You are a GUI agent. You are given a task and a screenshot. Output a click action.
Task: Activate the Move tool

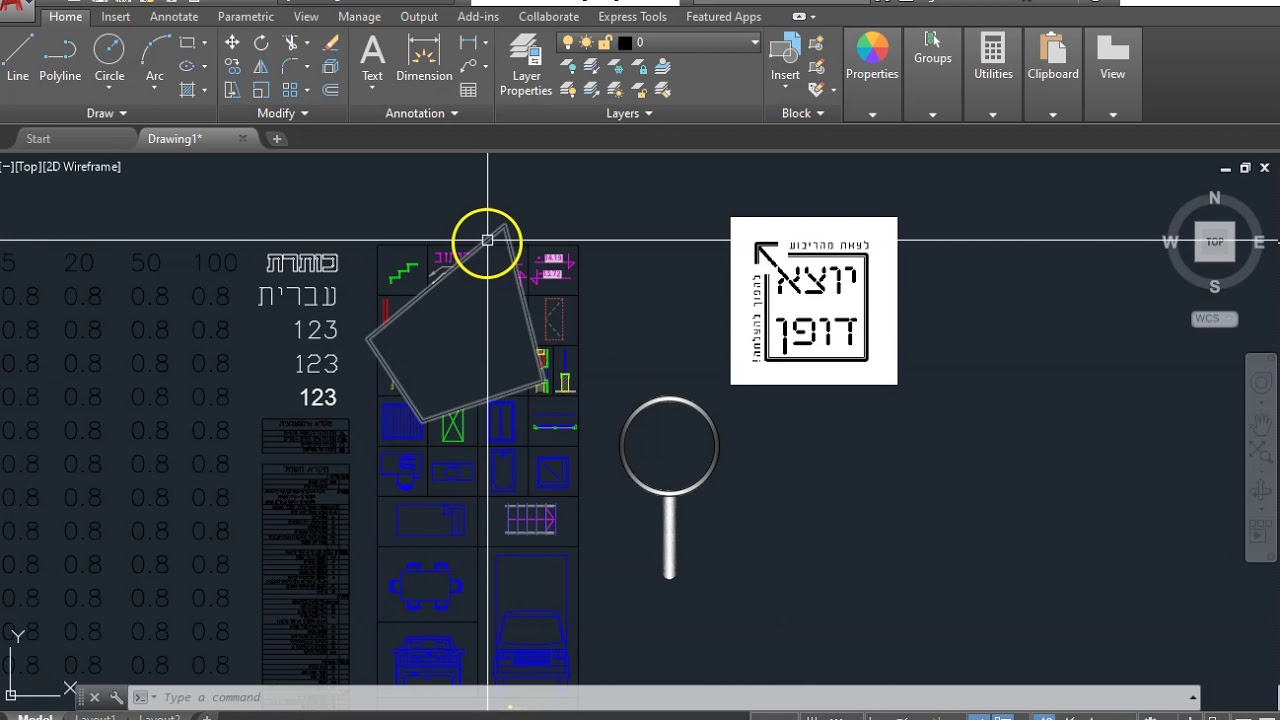[232, 43]
